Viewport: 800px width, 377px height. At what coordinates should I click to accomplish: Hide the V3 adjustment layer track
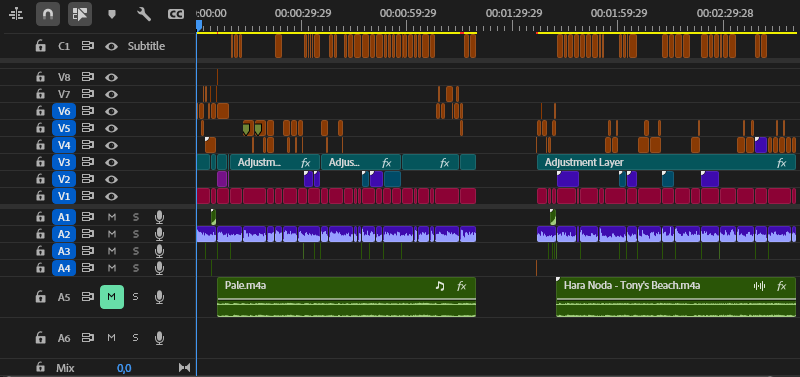pos(111,162)
